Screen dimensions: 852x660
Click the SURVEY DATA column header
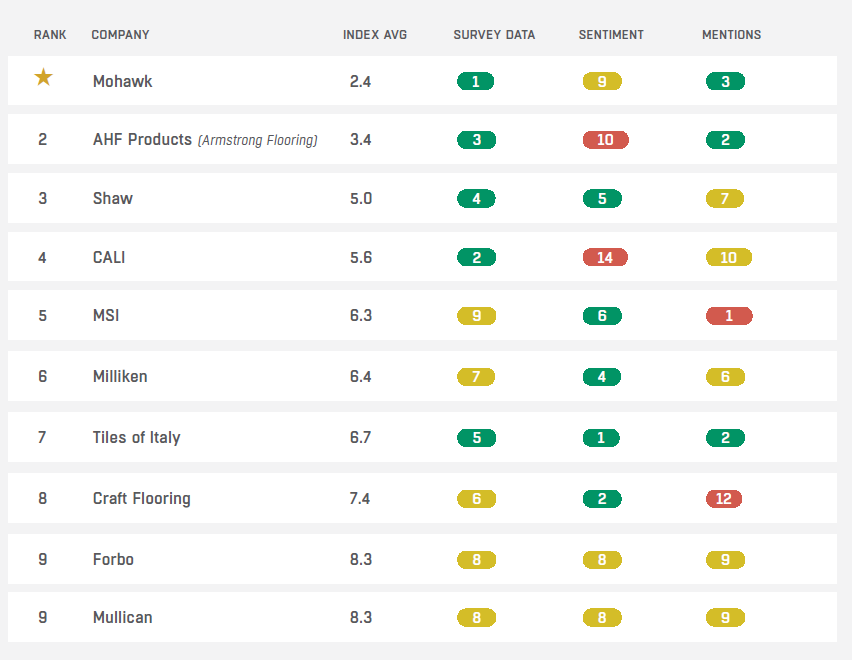[494, 35]
